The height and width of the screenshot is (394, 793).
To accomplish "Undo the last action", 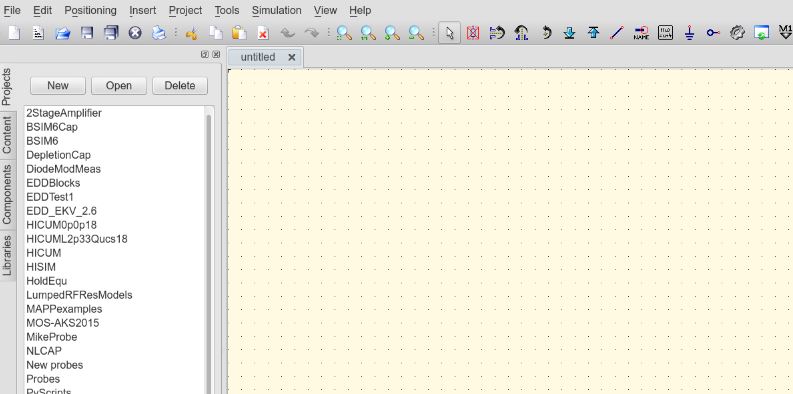I will 288,33.
